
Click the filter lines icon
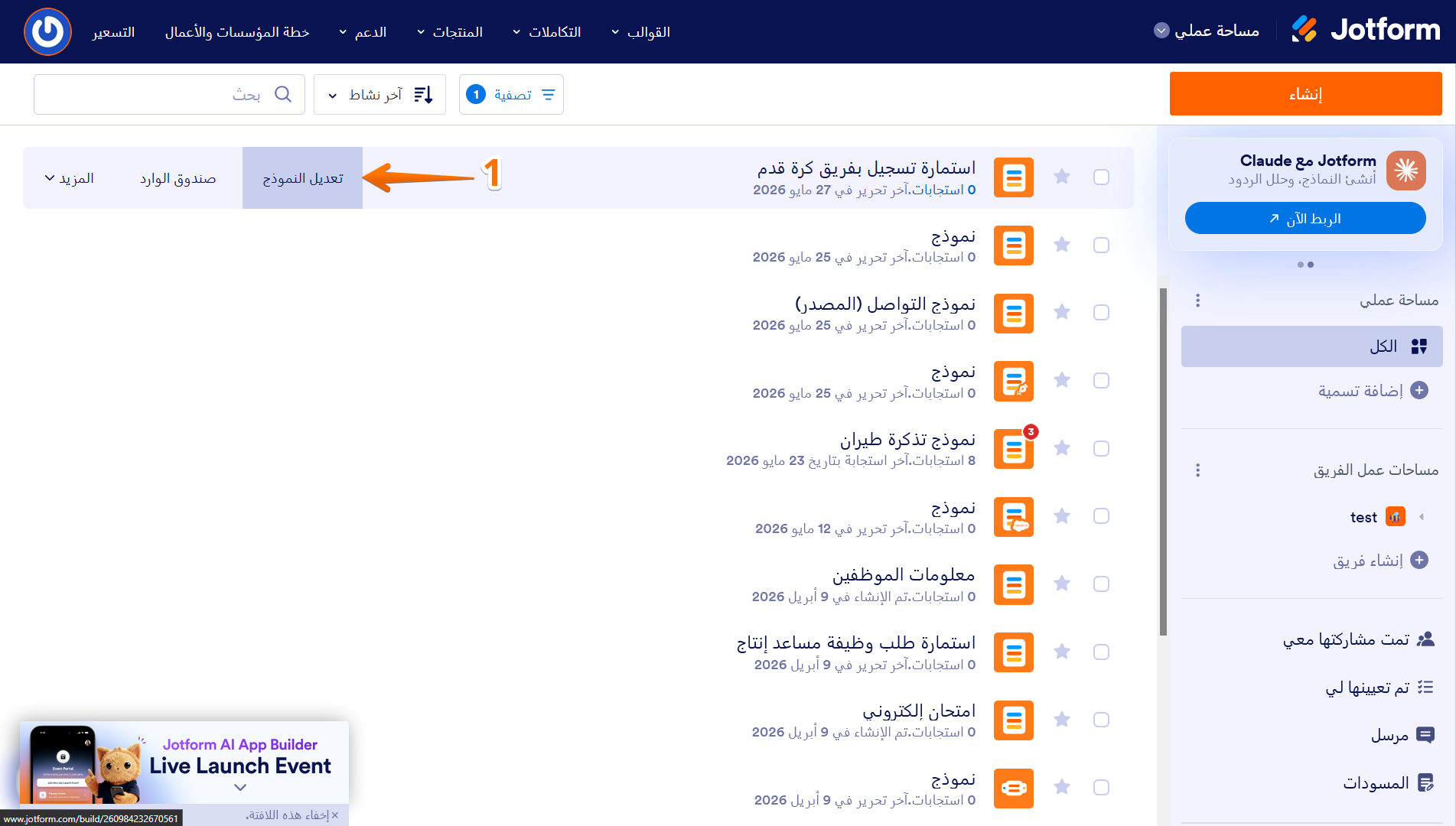(x=549, y=94)
